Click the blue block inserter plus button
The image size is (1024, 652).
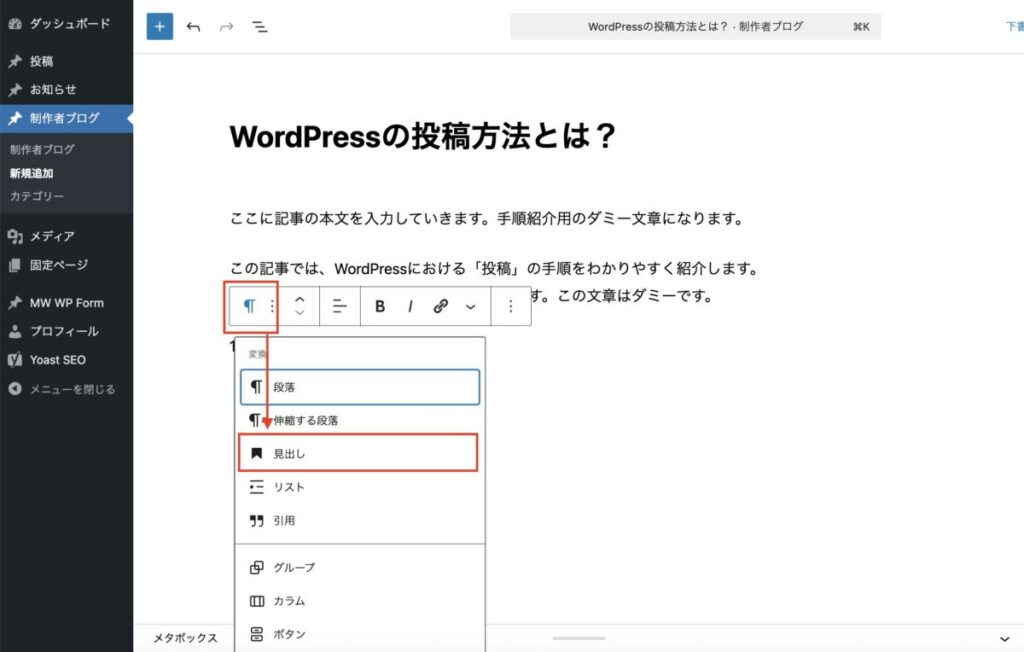[159, 27]
